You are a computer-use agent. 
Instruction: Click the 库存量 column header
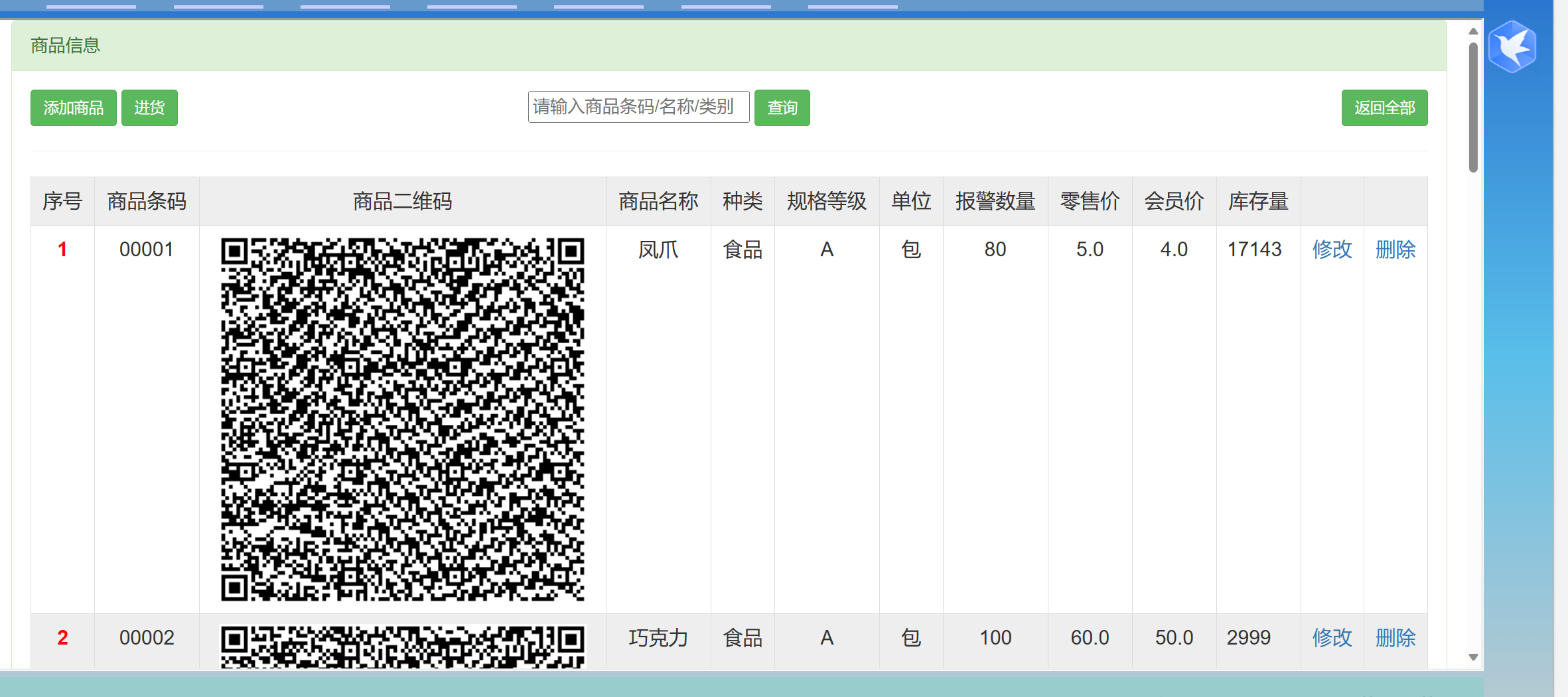[x=1258, y=201]
